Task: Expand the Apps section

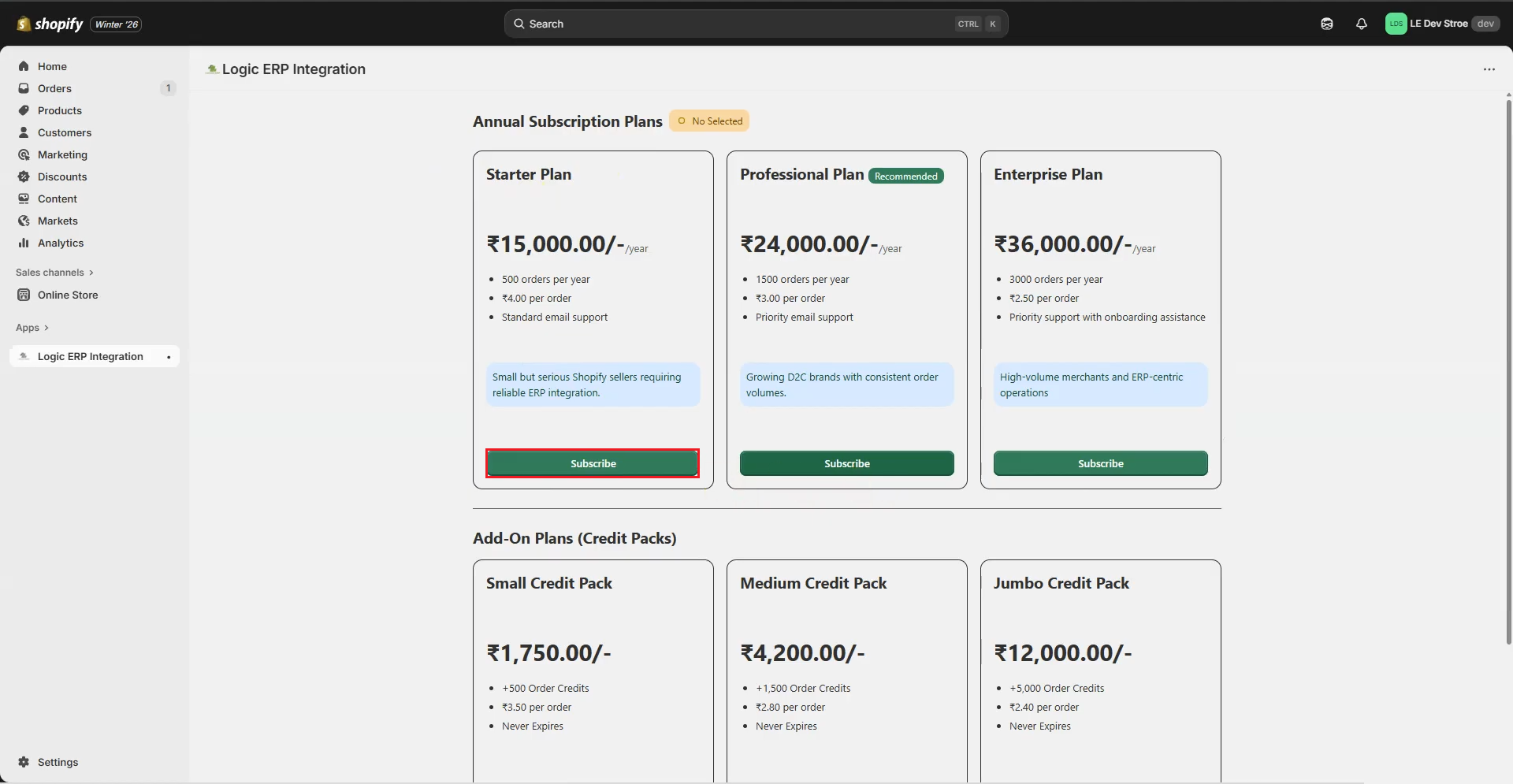Action: (32, 328)
